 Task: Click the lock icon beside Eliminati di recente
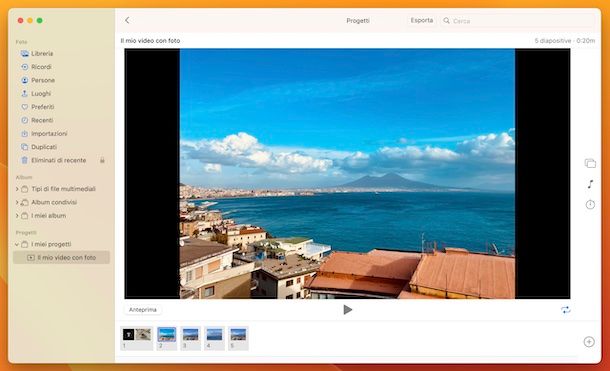(102, 160)
